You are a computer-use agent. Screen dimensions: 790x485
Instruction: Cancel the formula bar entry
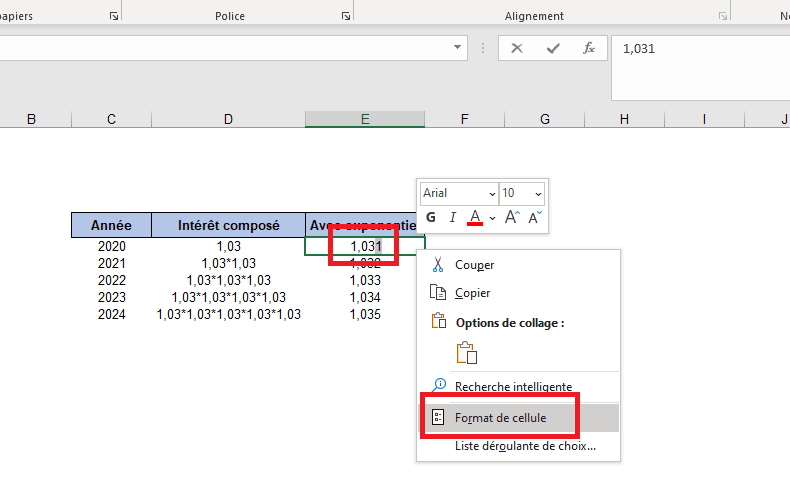(x=516, y=48)
